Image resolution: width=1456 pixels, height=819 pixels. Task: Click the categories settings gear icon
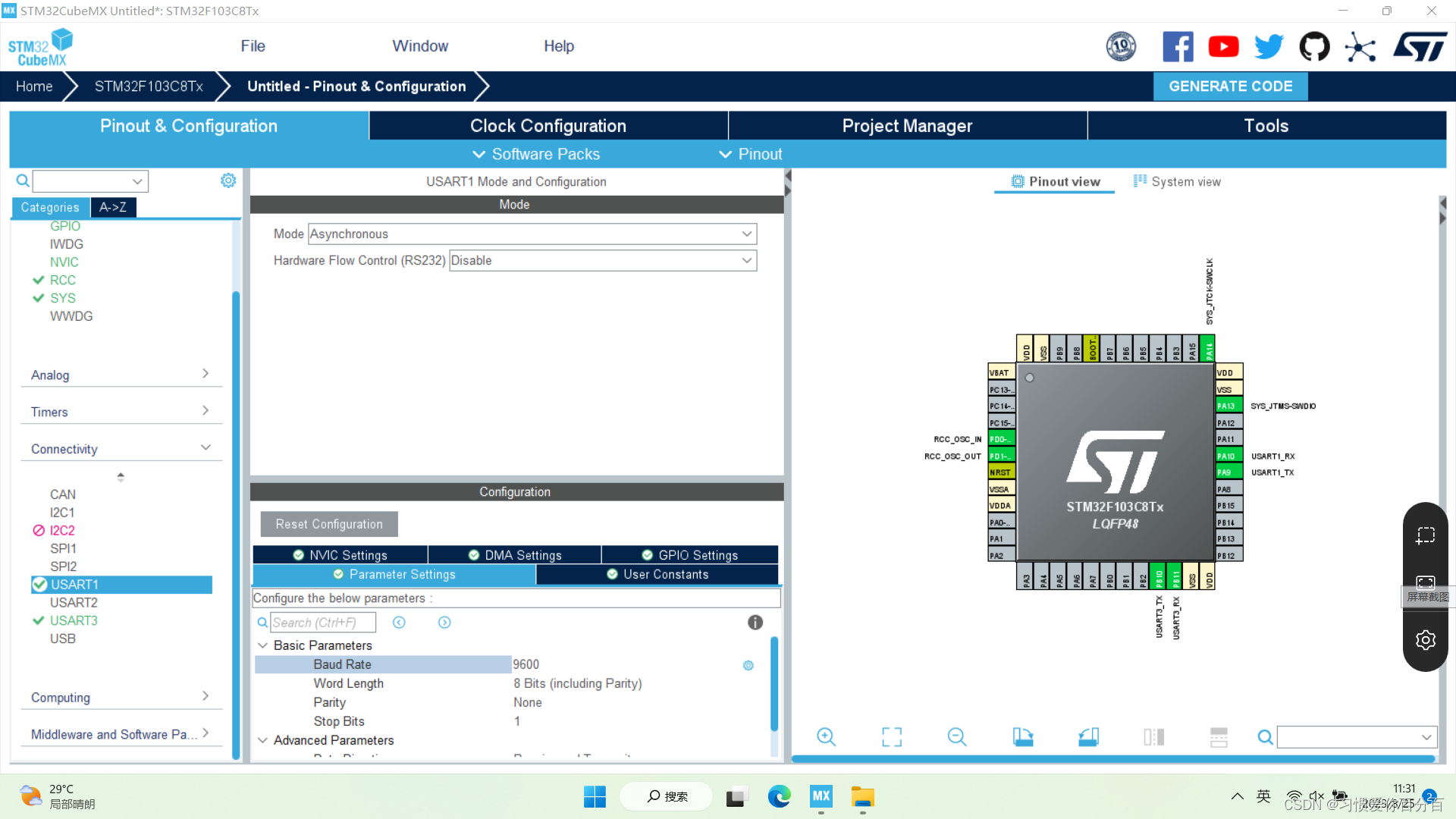click(x=228, y=180)
